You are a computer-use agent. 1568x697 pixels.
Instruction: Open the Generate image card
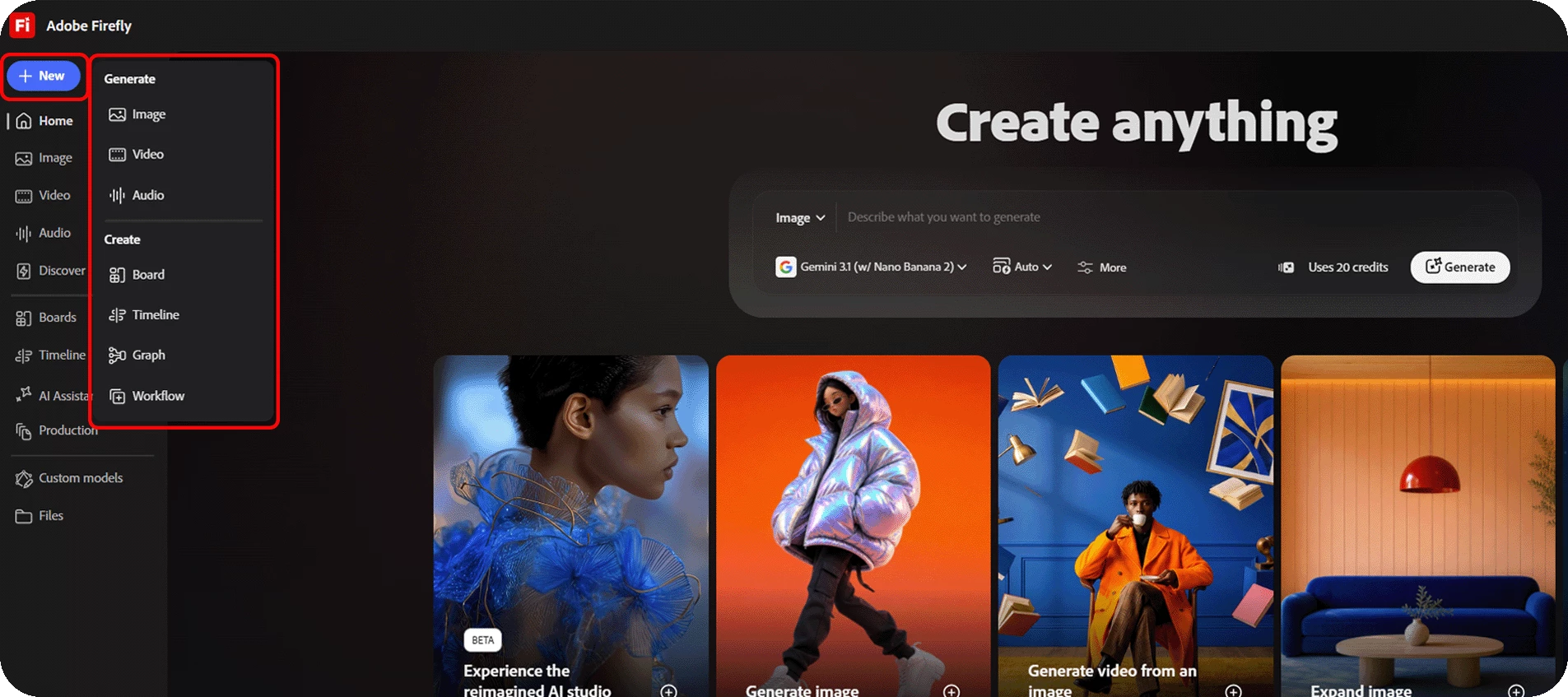[854, 526]
